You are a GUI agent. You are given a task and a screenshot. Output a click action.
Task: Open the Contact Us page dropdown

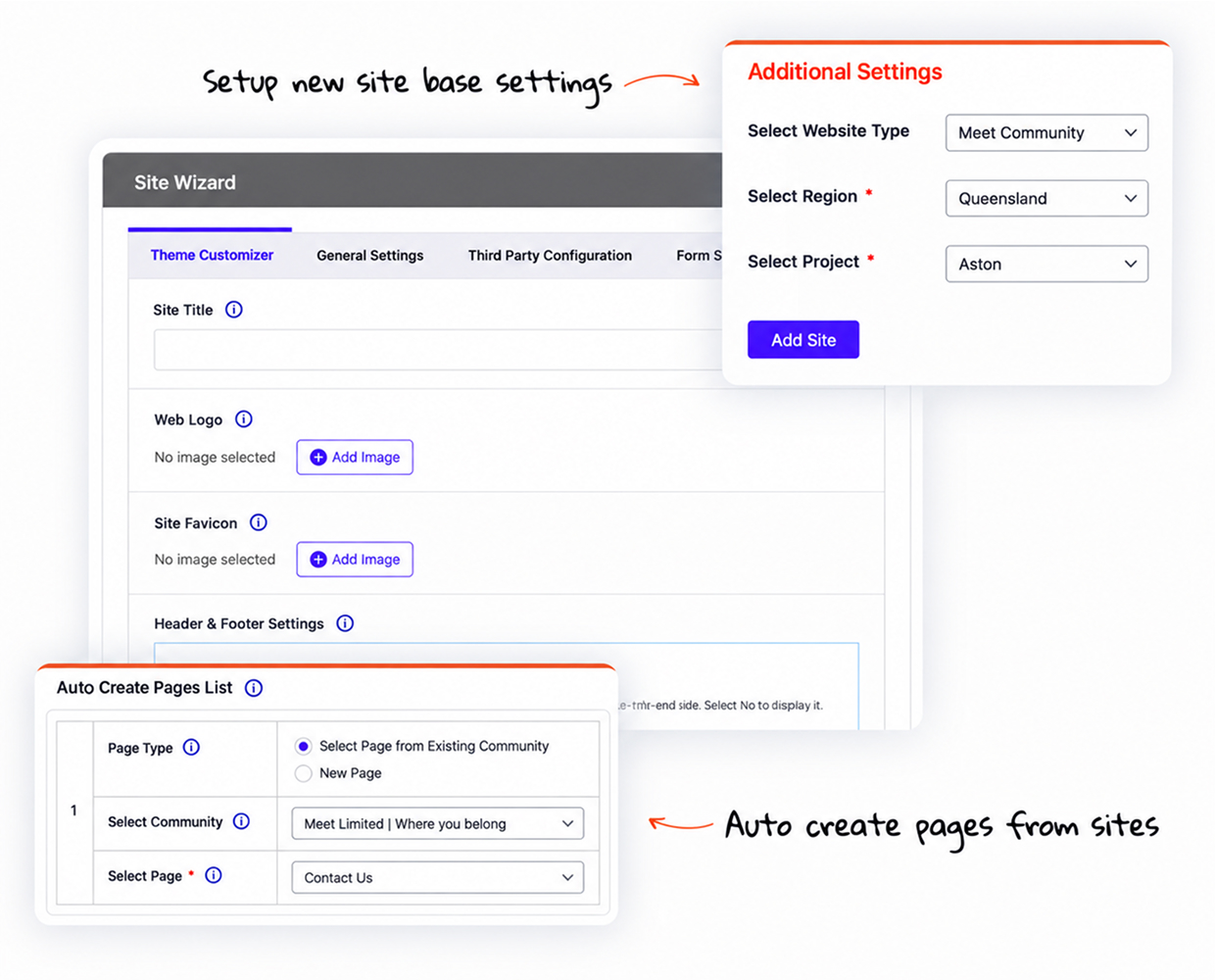coord(438,877)
